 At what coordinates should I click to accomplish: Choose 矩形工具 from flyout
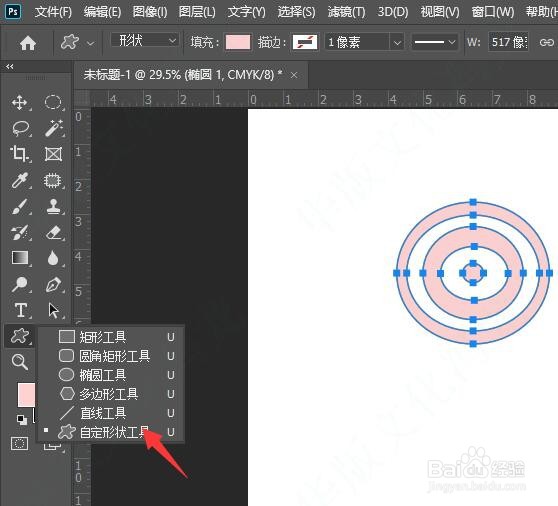111,337
